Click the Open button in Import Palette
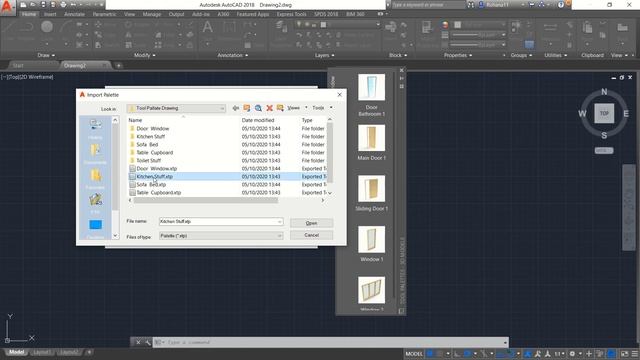640x360 pixels. 311,223
